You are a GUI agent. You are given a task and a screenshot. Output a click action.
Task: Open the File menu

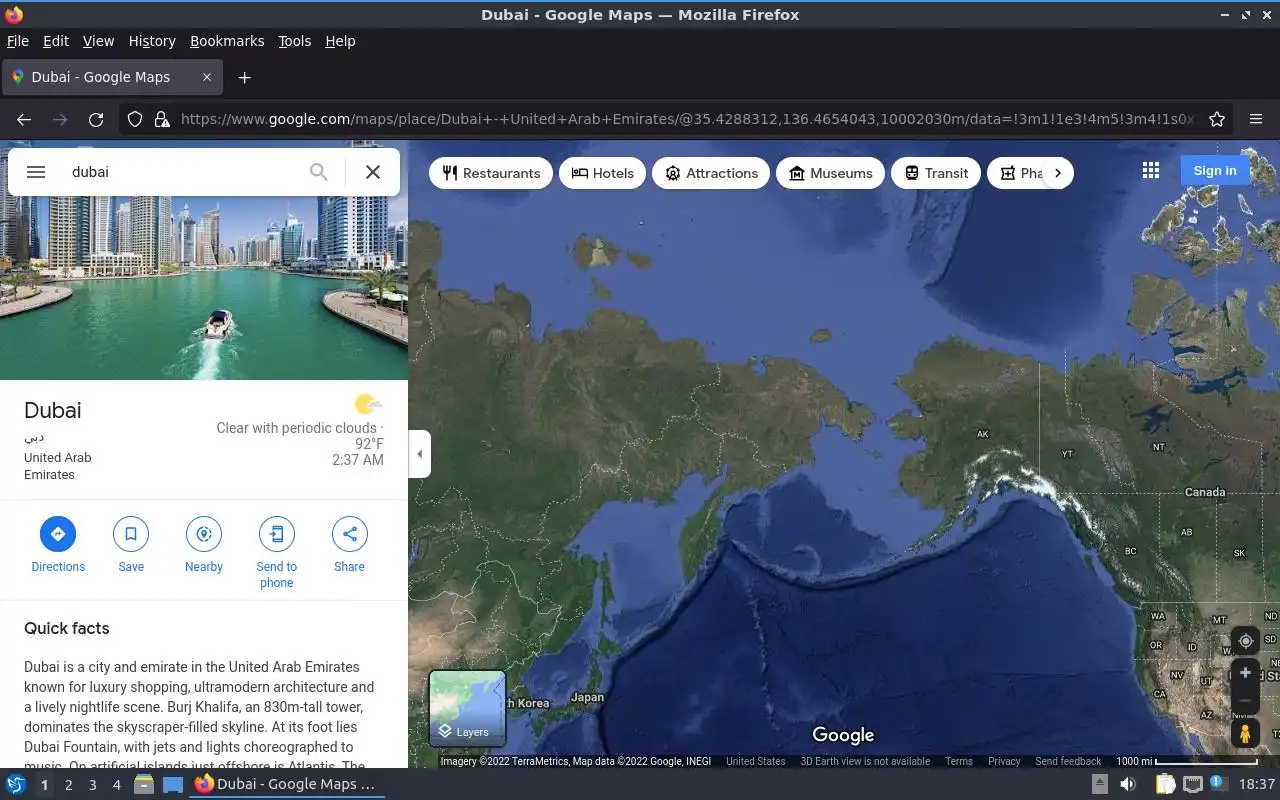18,41
